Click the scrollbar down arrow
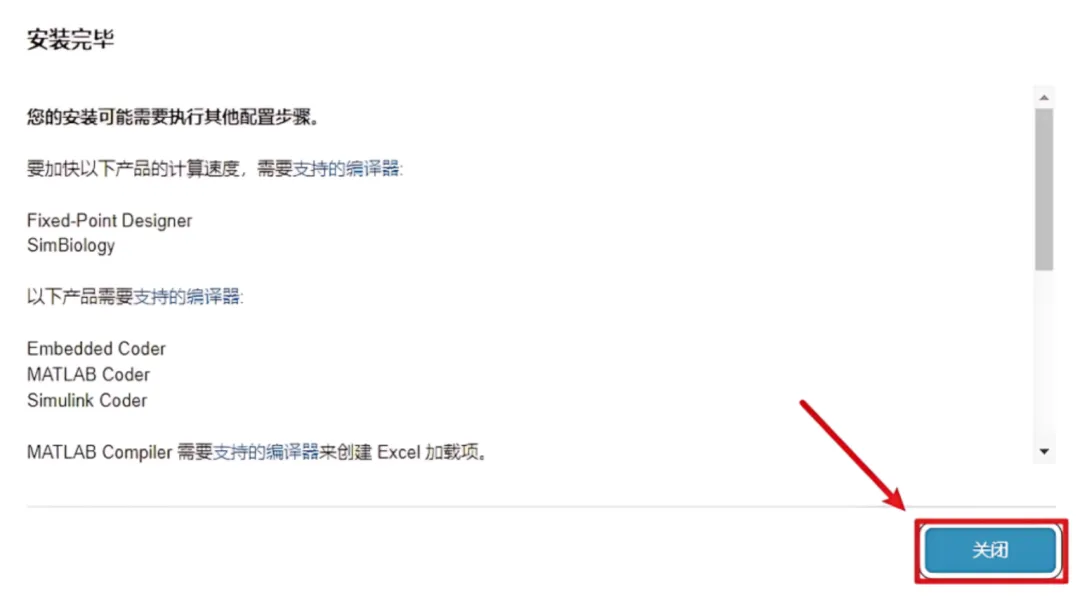 (x=1044, y=452)
